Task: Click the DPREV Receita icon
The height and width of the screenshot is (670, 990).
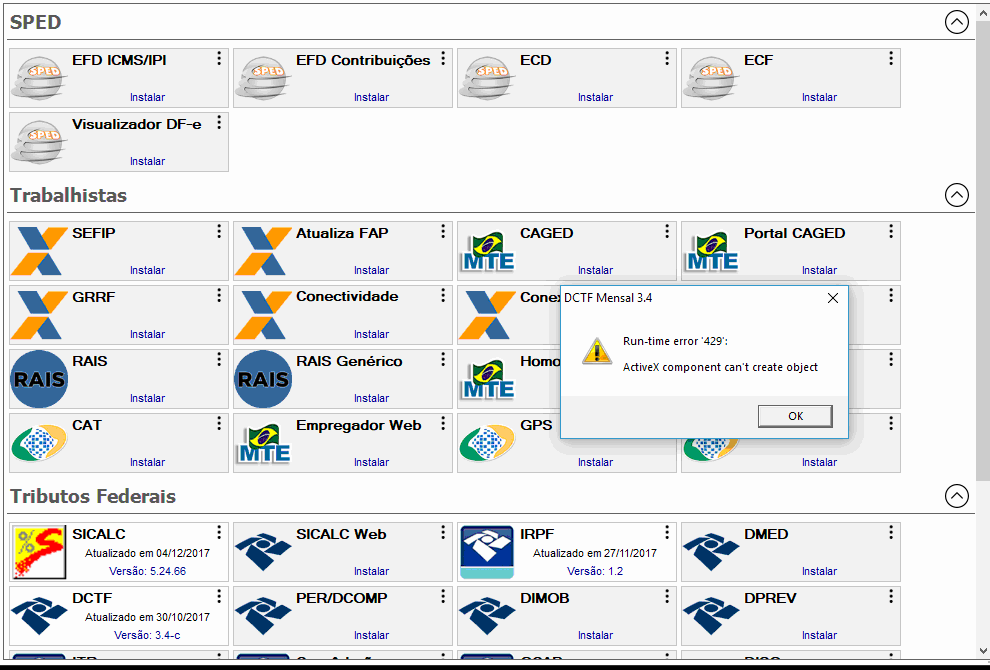Action: coord(712,616)
